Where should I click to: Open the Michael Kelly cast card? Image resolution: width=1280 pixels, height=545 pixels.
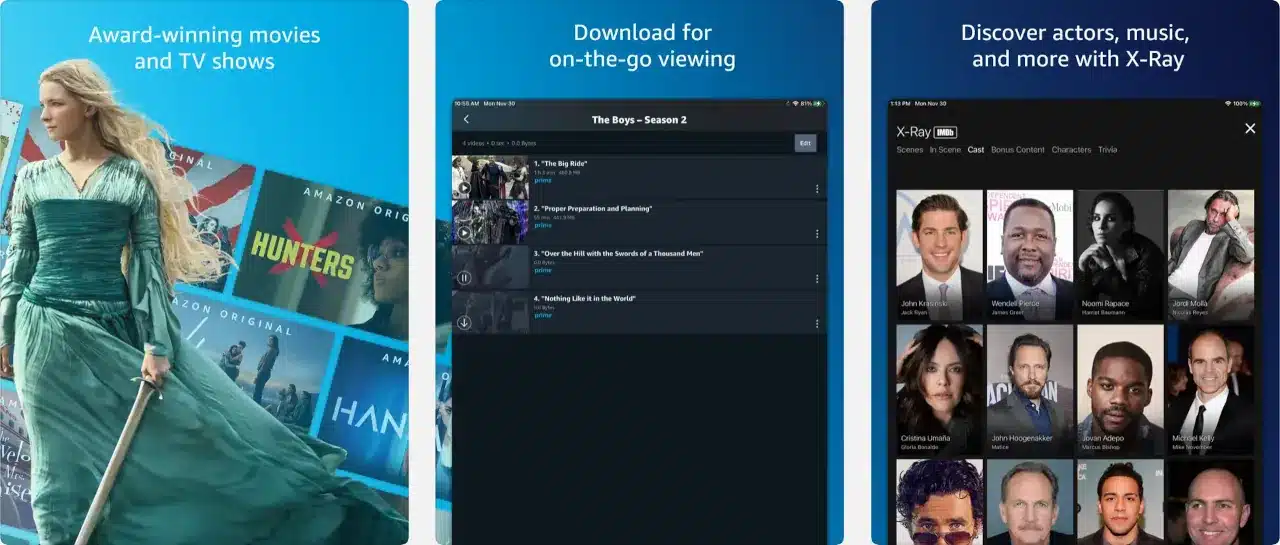click(x=1211, y=390)
